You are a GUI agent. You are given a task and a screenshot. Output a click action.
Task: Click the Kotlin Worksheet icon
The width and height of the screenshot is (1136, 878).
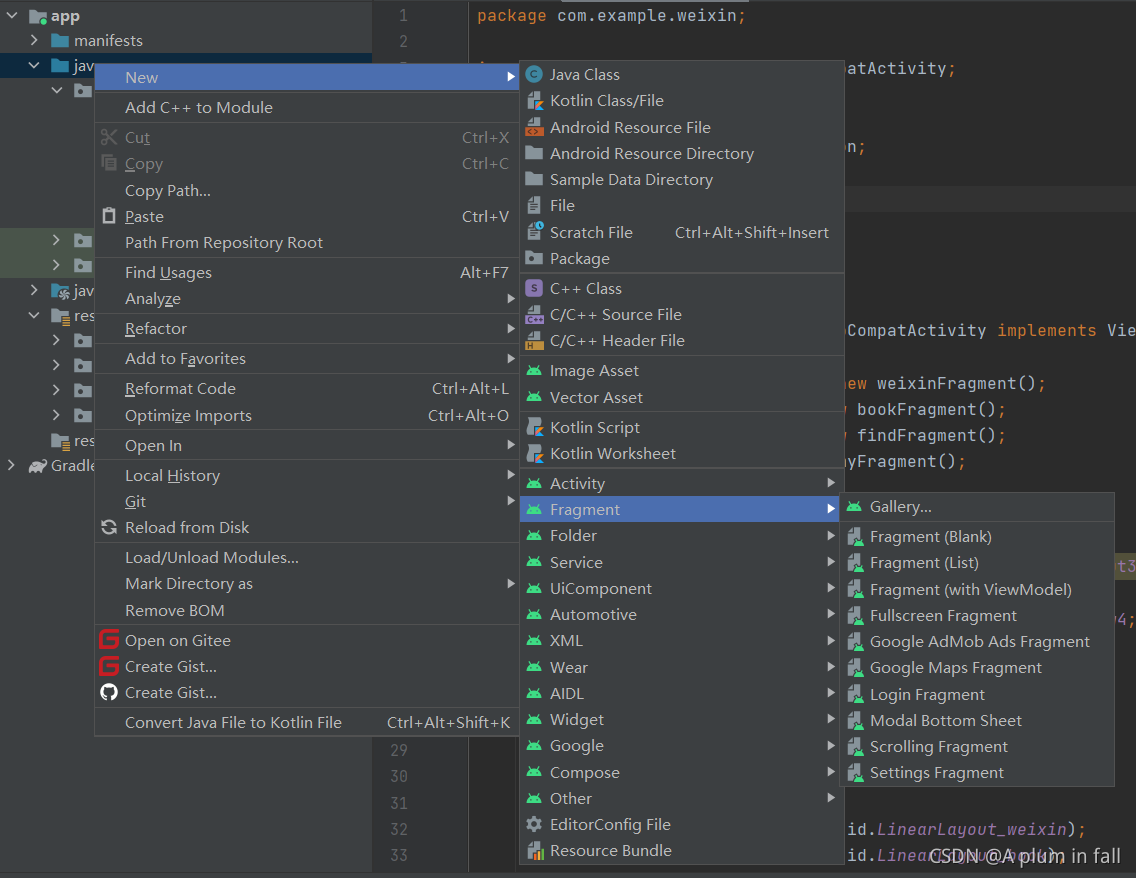[x=534, y=453]
